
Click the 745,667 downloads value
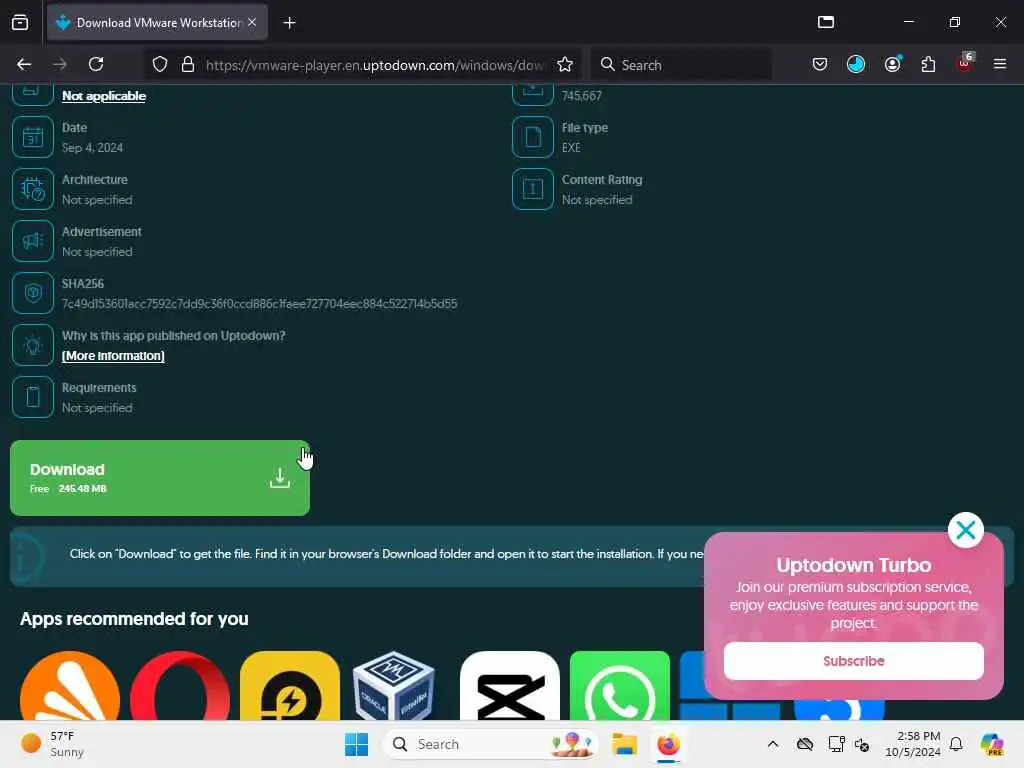(x=582, y=96)
